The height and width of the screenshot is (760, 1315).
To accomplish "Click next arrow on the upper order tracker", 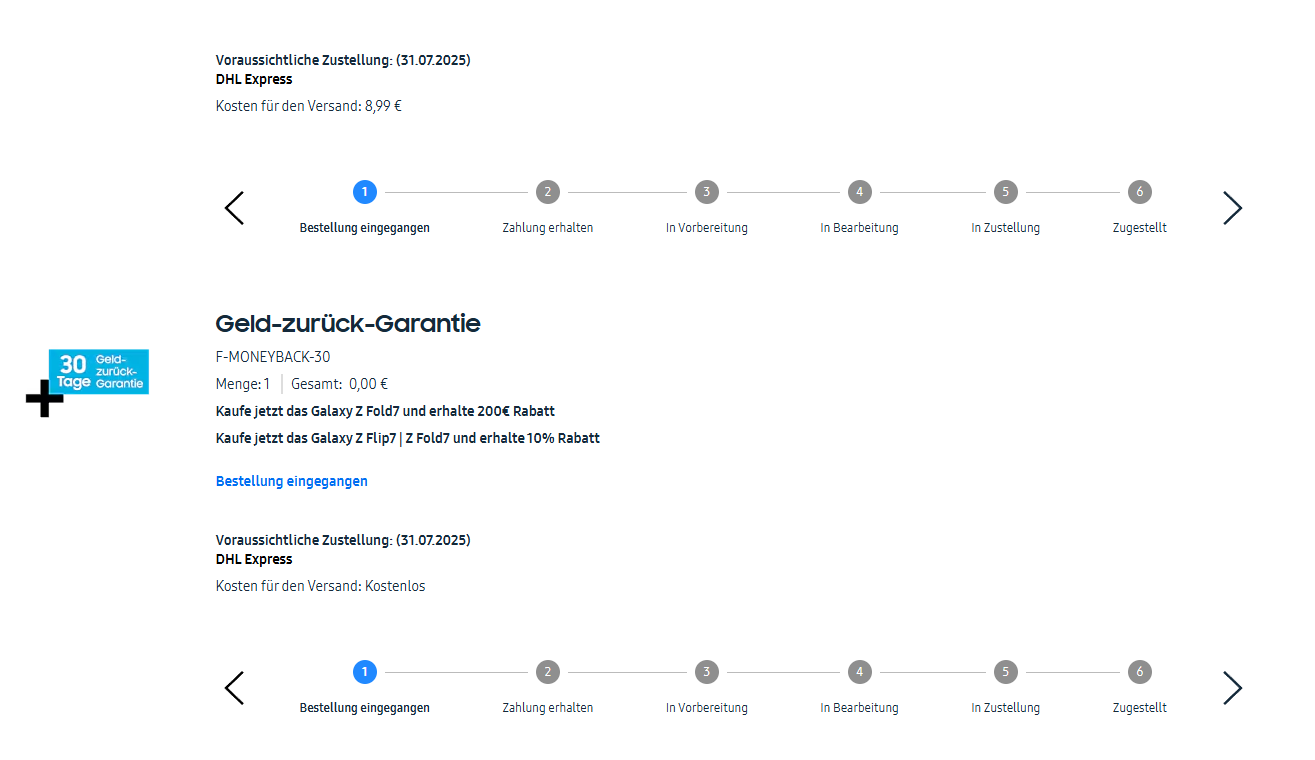I will (x=1232, y=208).
